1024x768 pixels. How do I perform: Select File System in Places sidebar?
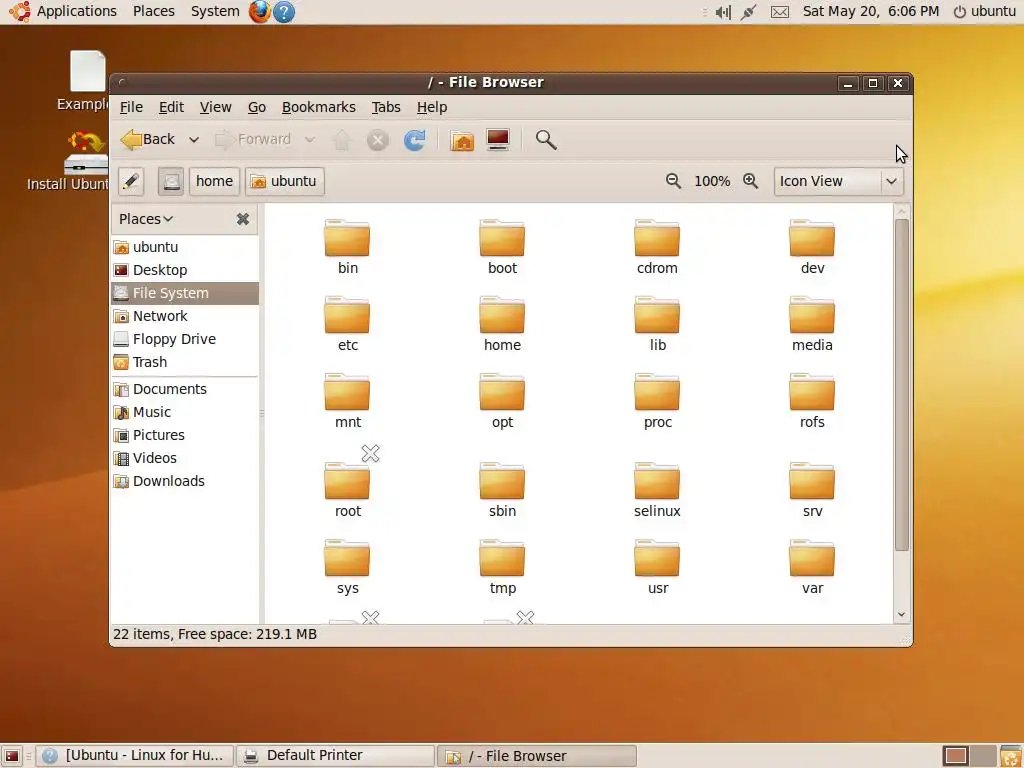tap(185, 293)
